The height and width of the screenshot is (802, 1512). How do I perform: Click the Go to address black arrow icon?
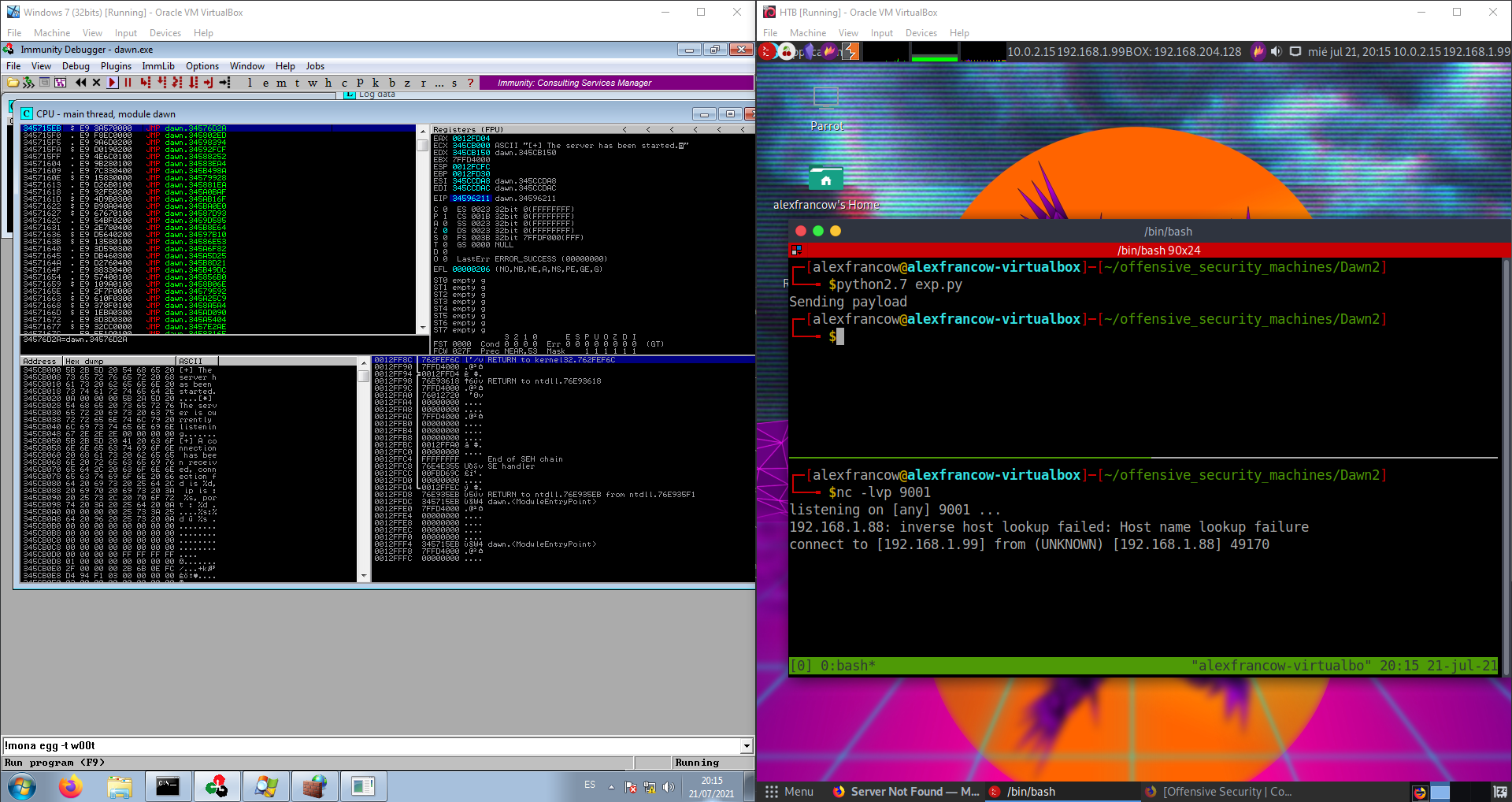pyautogui.click(x=225, y=83)
